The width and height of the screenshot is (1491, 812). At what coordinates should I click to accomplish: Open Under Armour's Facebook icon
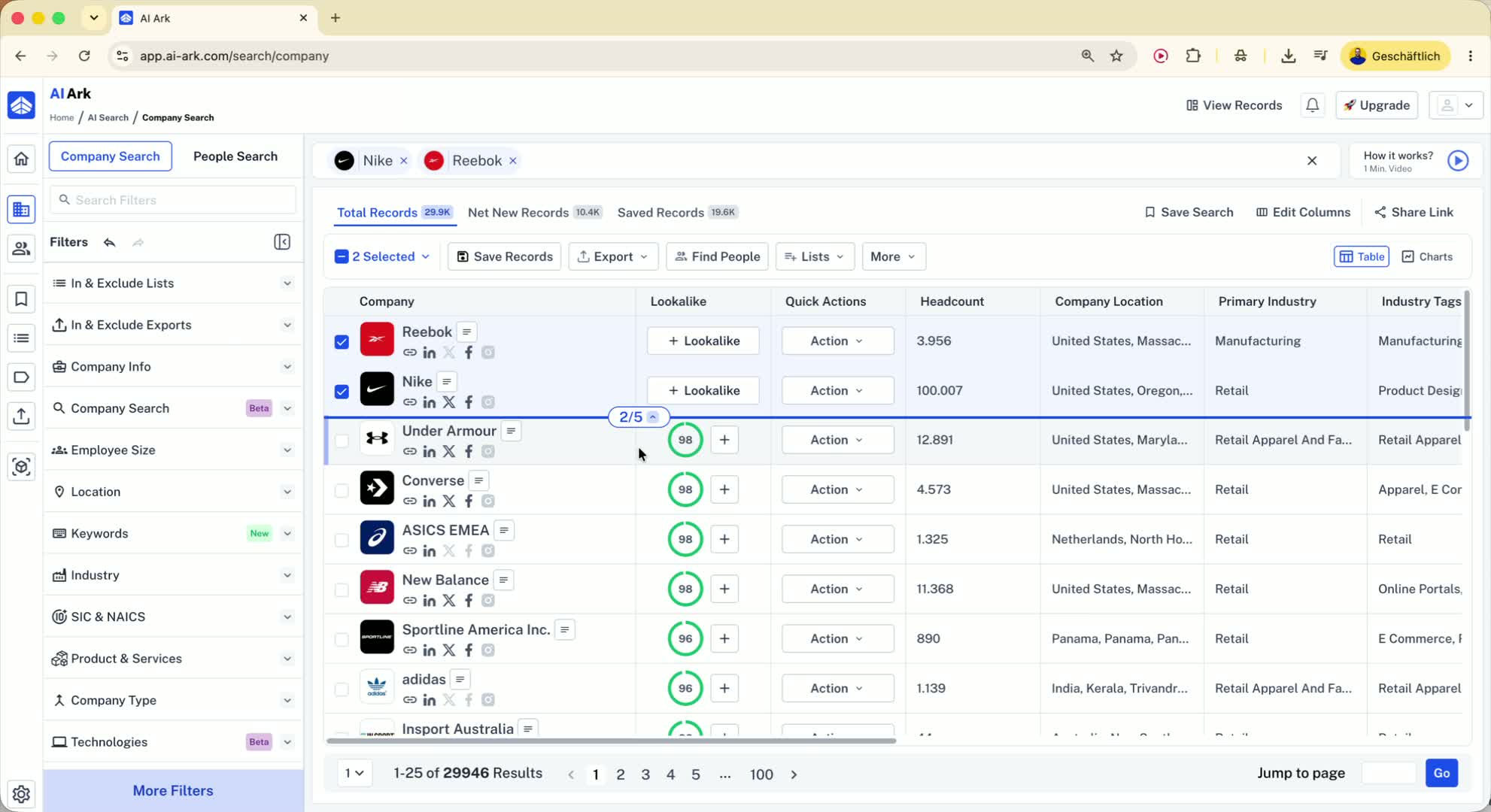(469, 452)
